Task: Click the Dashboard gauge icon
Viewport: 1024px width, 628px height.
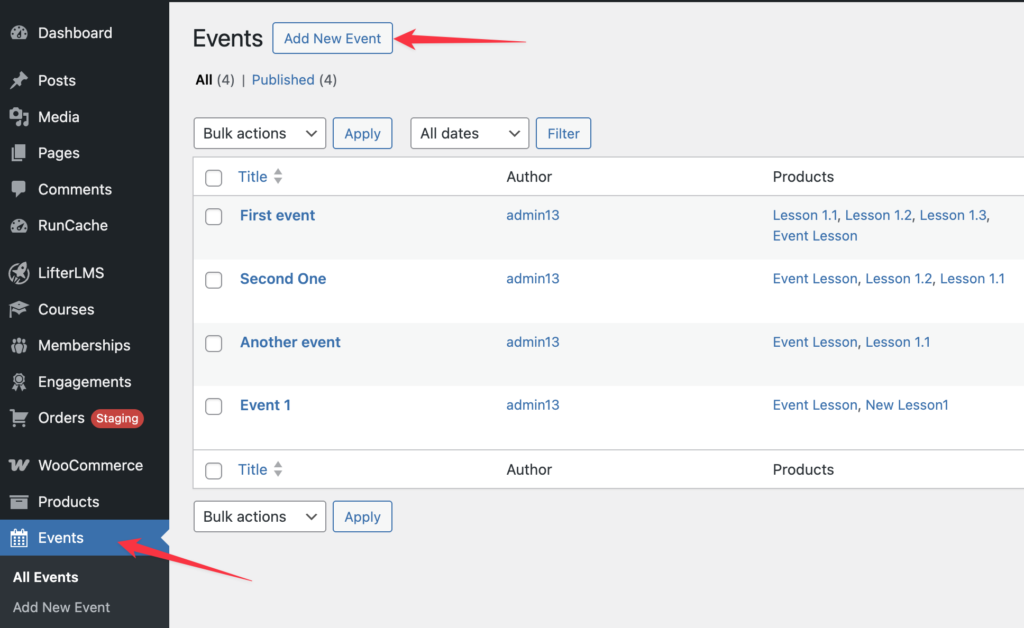Action: (x=19, y=33)
